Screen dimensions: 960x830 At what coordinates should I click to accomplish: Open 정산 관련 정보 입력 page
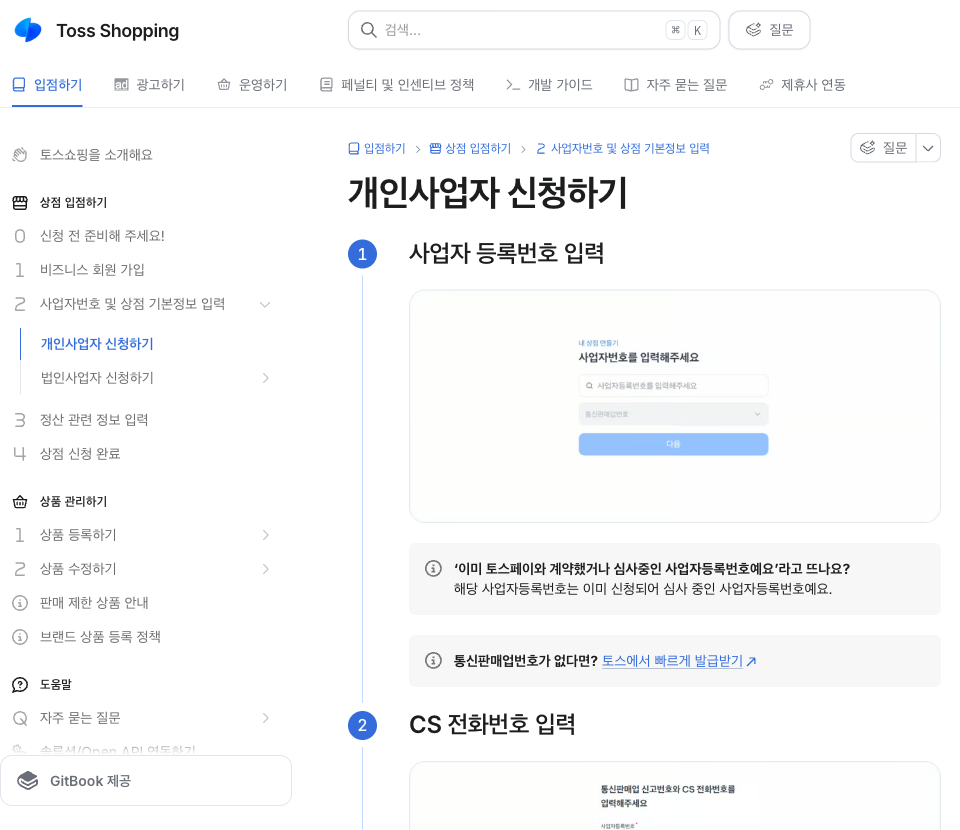coord(94,419)
